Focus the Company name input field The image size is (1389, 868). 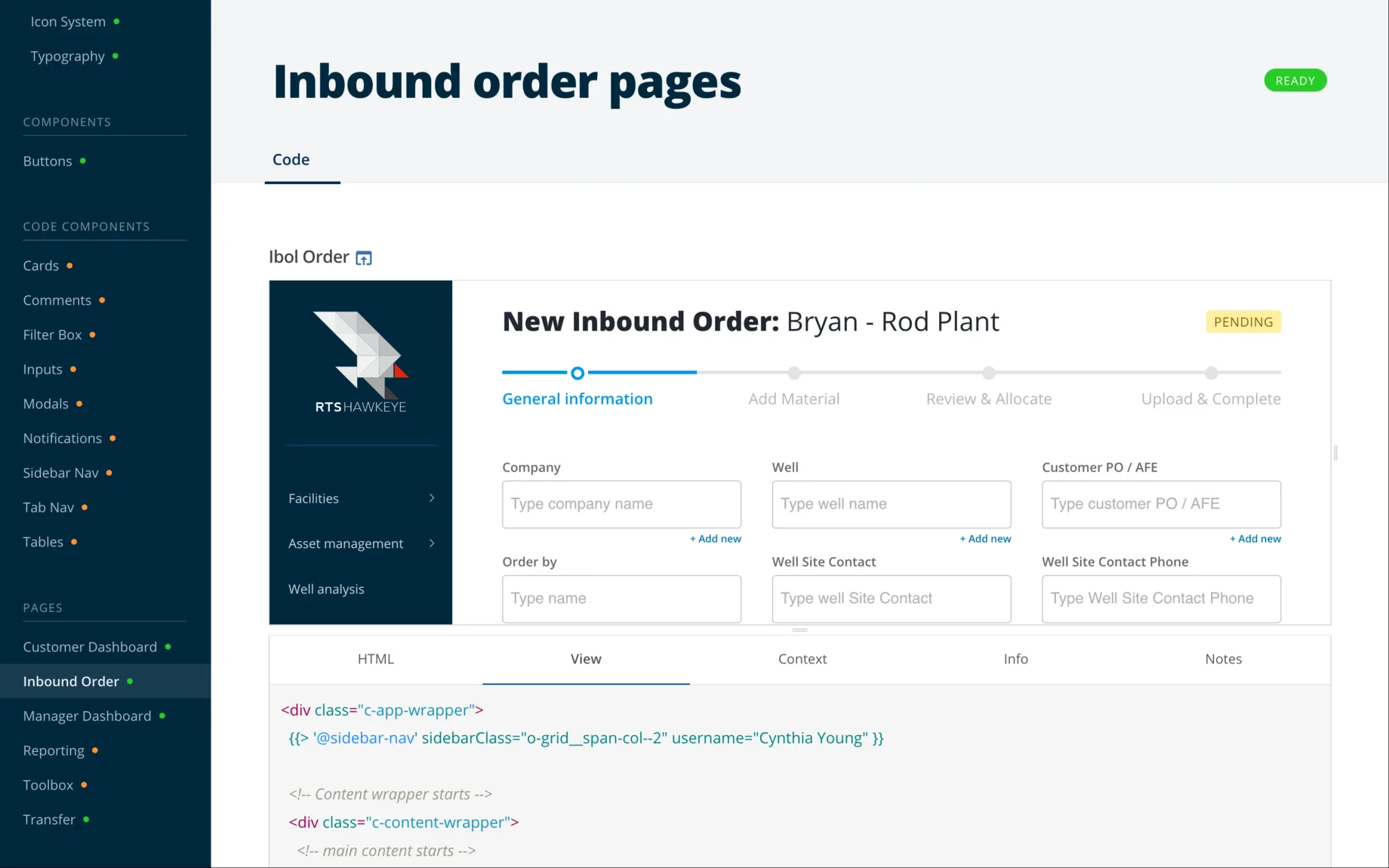point(622,504)
